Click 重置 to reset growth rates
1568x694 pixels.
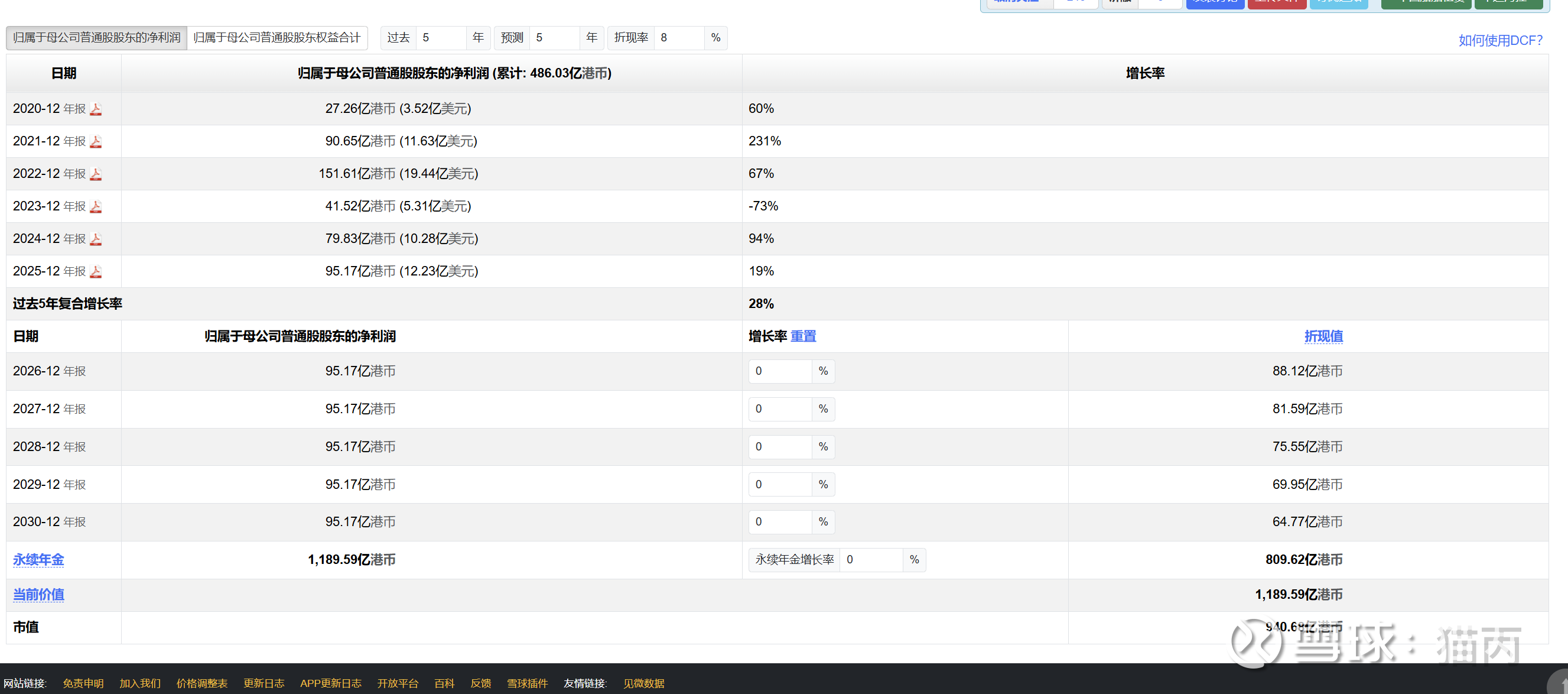click(x=803, y=336)
